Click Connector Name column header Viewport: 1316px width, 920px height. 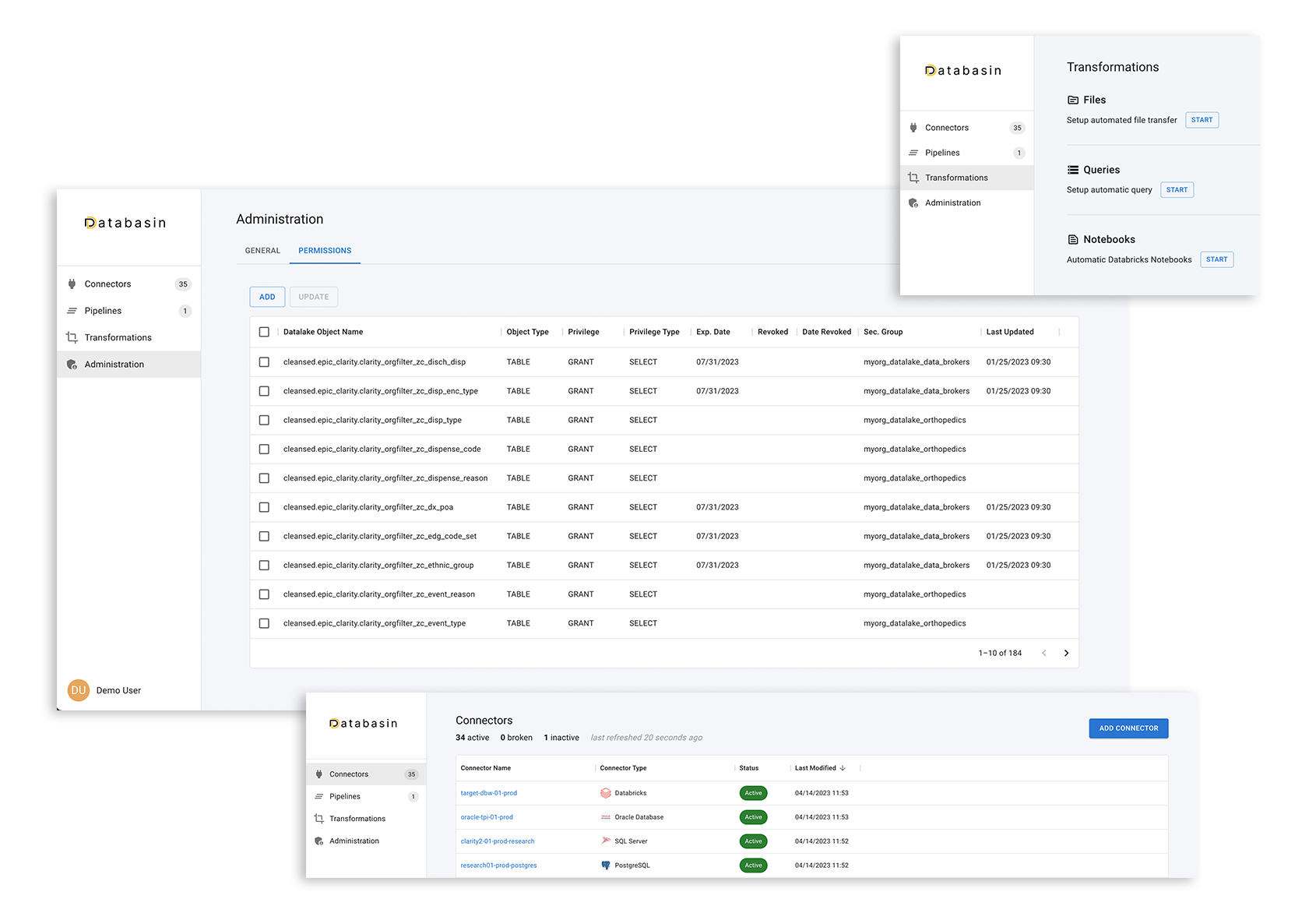coord(486,768)
